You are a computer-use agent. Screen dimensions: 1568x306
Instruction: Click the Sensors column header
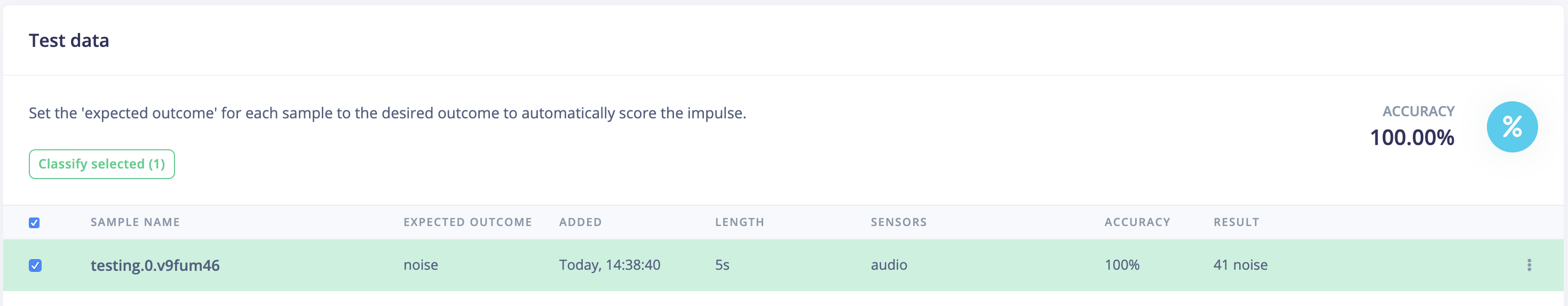pyautogui.click(x=898, y=222)
